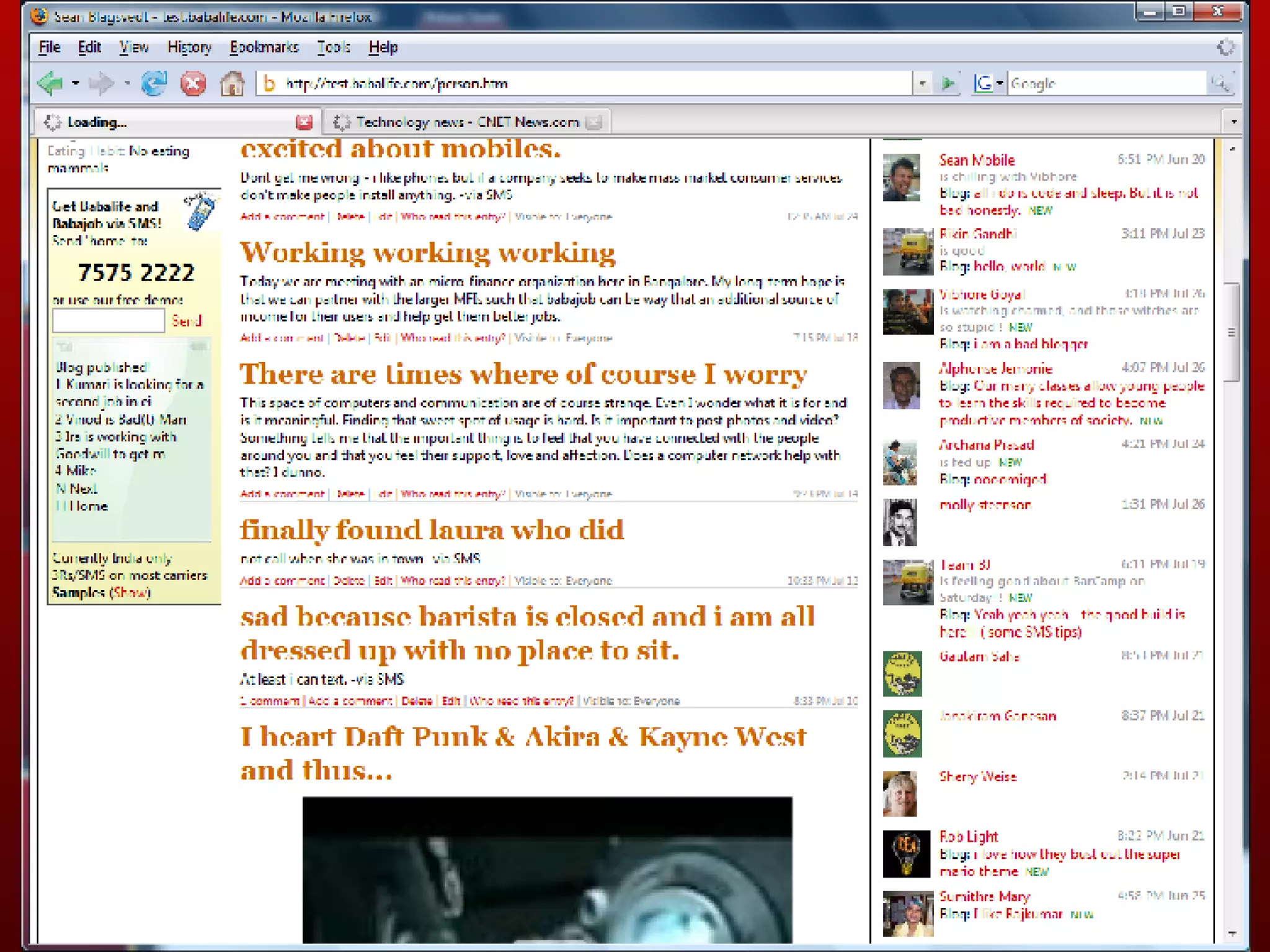Image resolution: width=1270 pixels, height=952 pixels.
Task: Click the Reload page icon
Action: click(154, 83)
